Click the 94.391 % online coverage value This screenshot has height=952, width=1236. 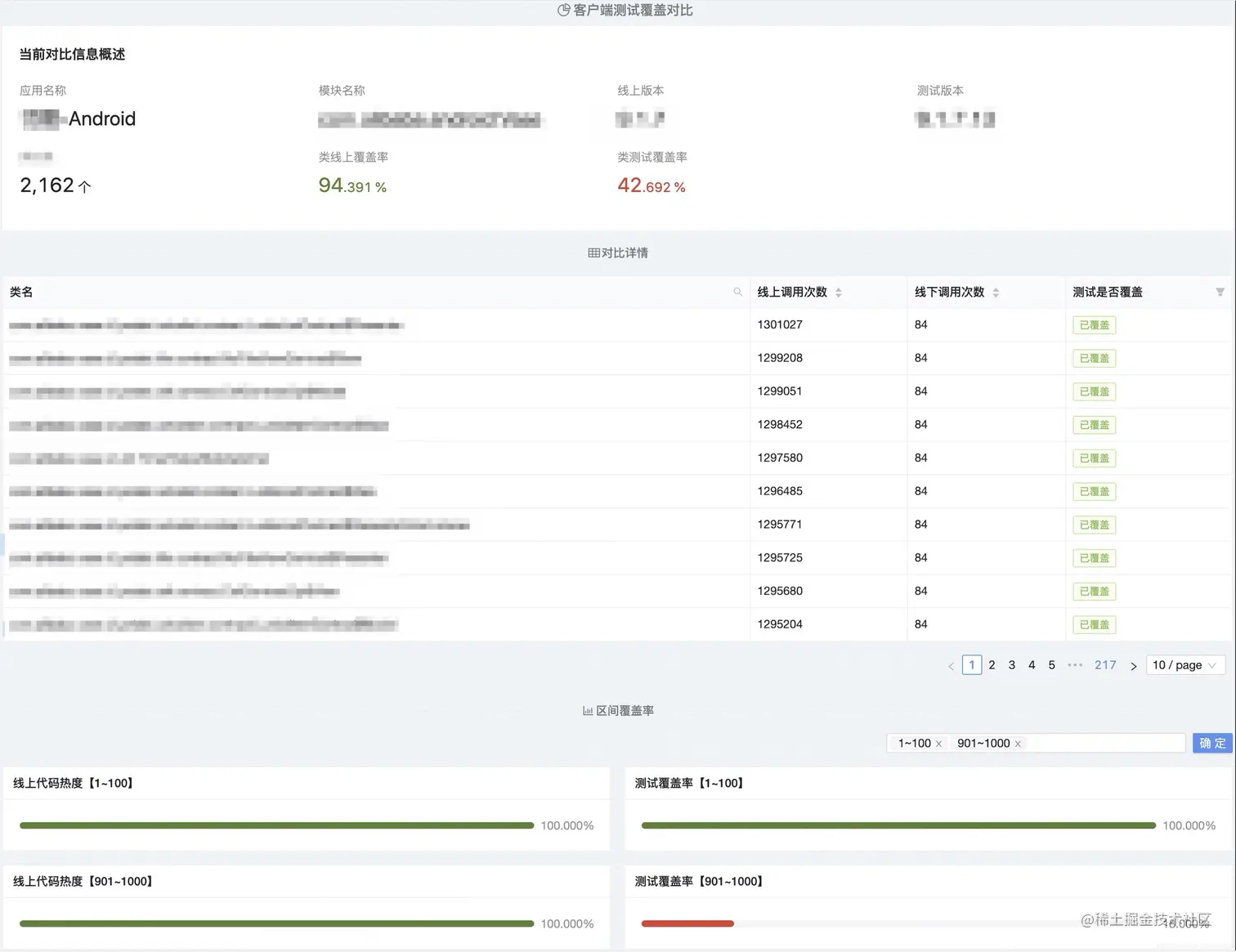(352, 185)
